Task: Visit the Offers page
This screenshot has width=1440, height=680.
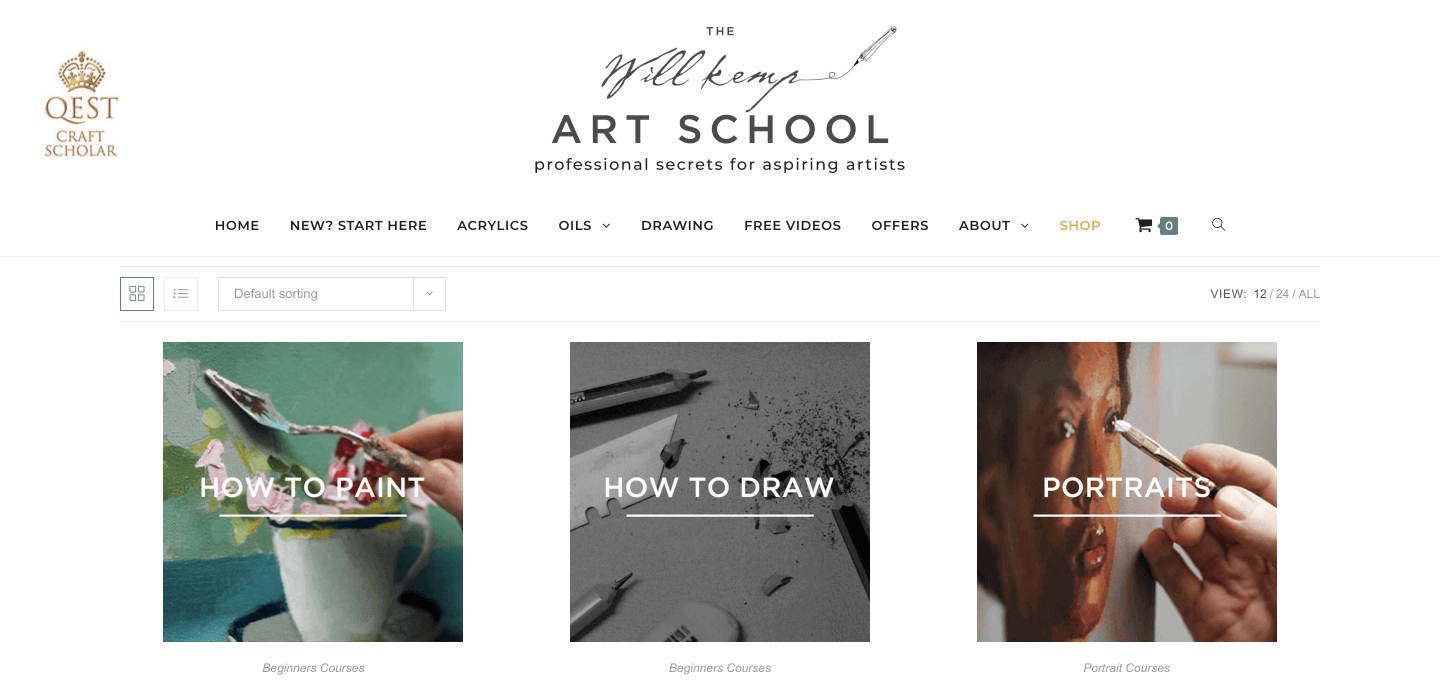Action: pos(900,226)
